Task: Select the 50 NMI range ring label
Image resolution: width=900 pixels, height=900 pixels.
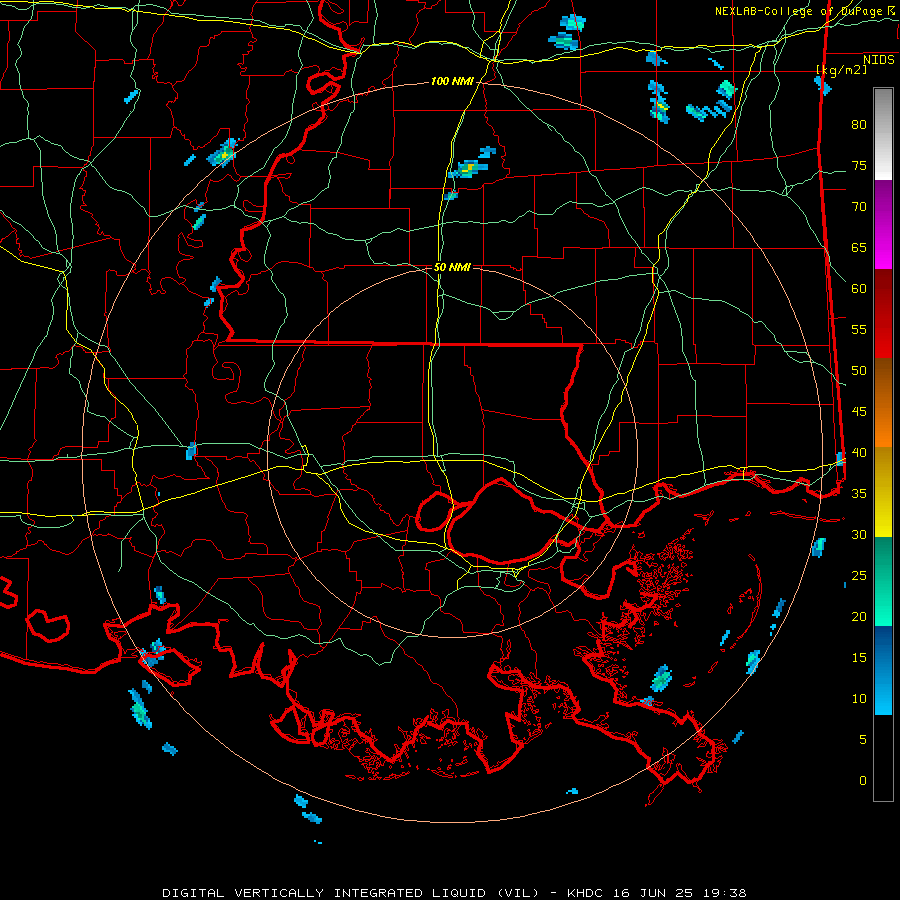Action: [x=452, y=267]
